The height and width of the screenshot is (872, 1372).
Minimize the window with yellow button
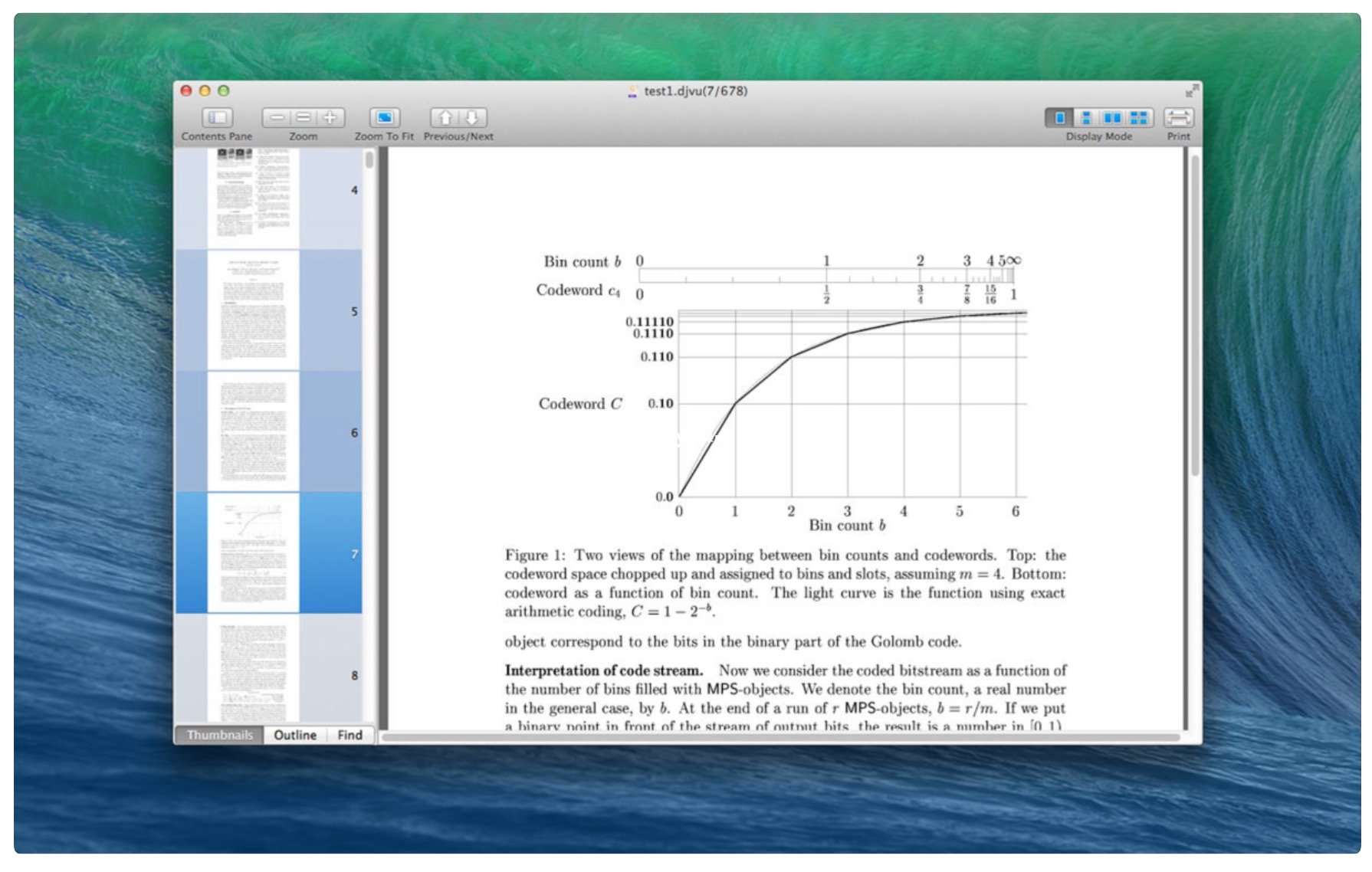(x=205, y=90)
